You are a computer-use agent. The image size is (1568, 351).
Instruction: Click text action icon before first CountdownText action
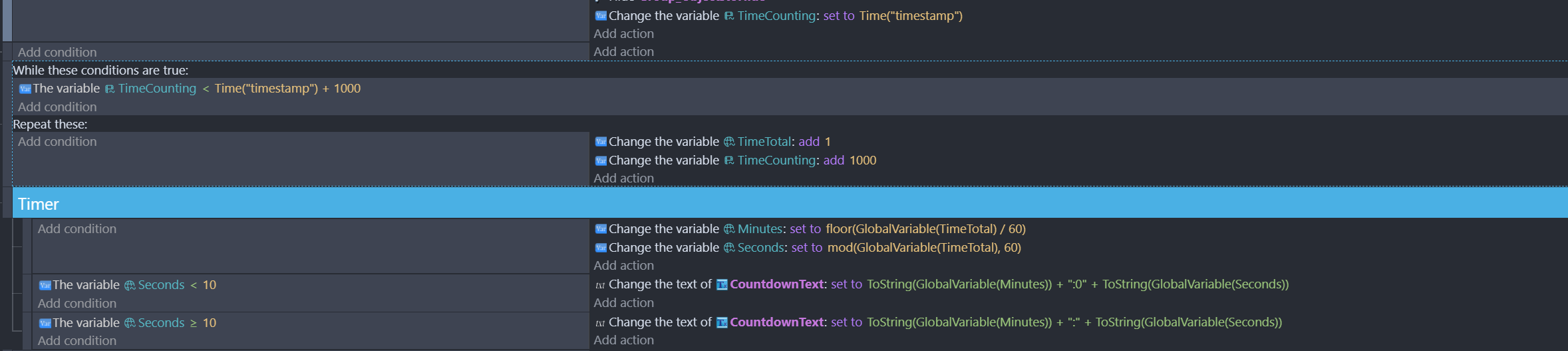pos(600,285)
